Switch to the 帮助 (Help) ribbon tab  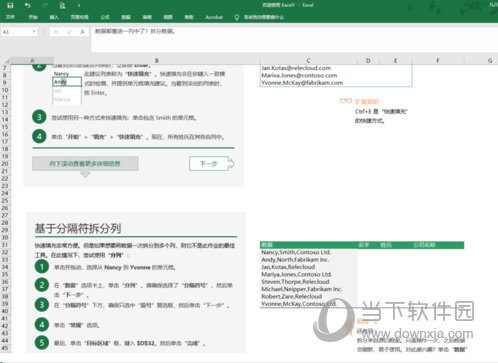pyautogui.click(x=189, y=17)
